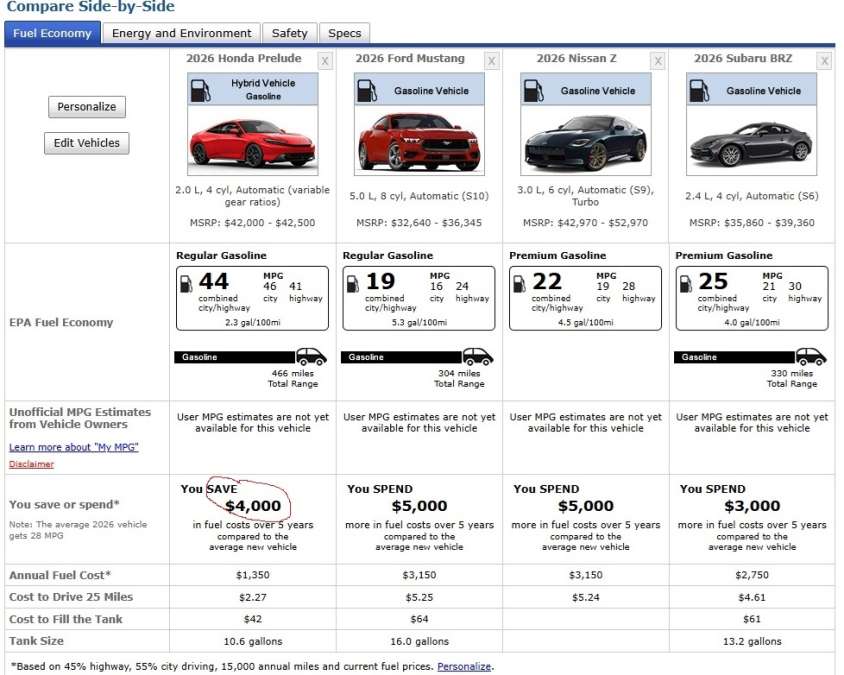This screenshot has height=675, width=844.
Task: Click the 2026 Nissan Z title
Action: pyautogui.click(x=576, y=58)
